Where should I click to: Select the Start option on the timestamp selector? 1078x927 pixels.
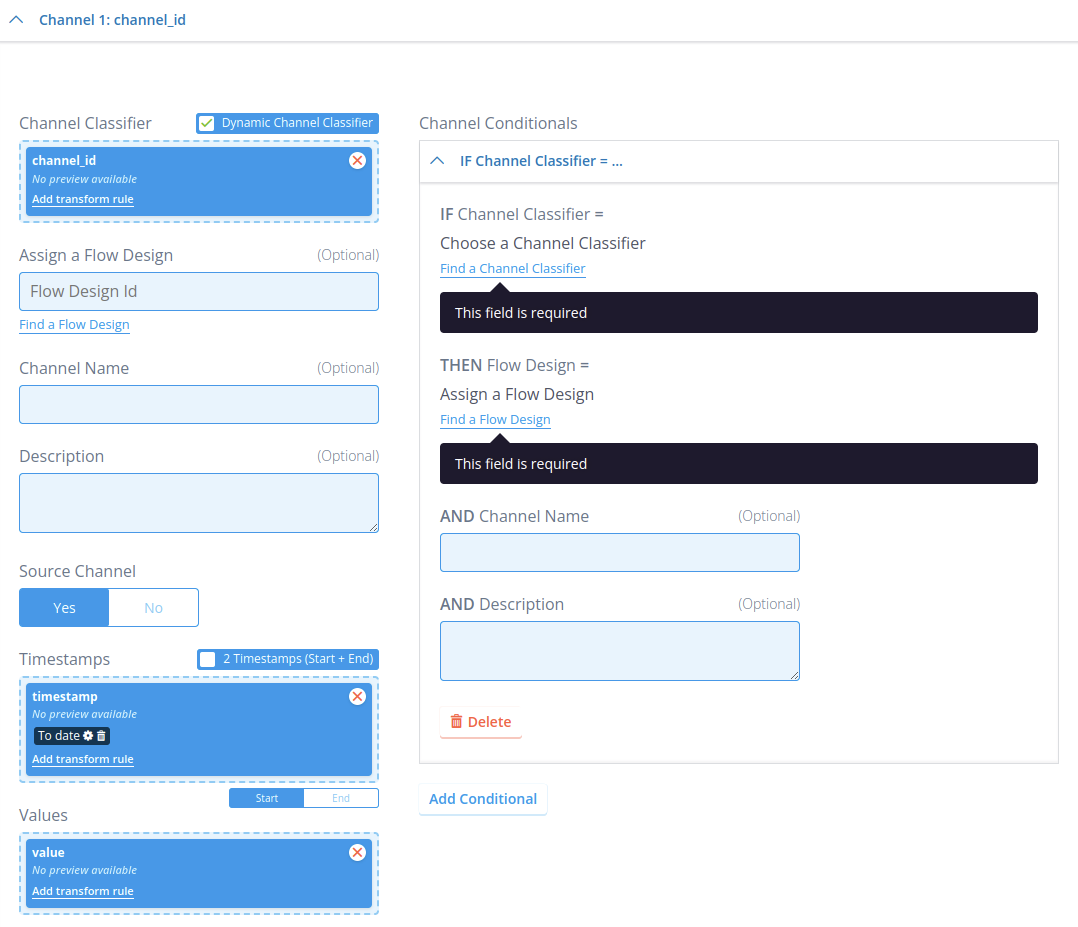point(266,798)
